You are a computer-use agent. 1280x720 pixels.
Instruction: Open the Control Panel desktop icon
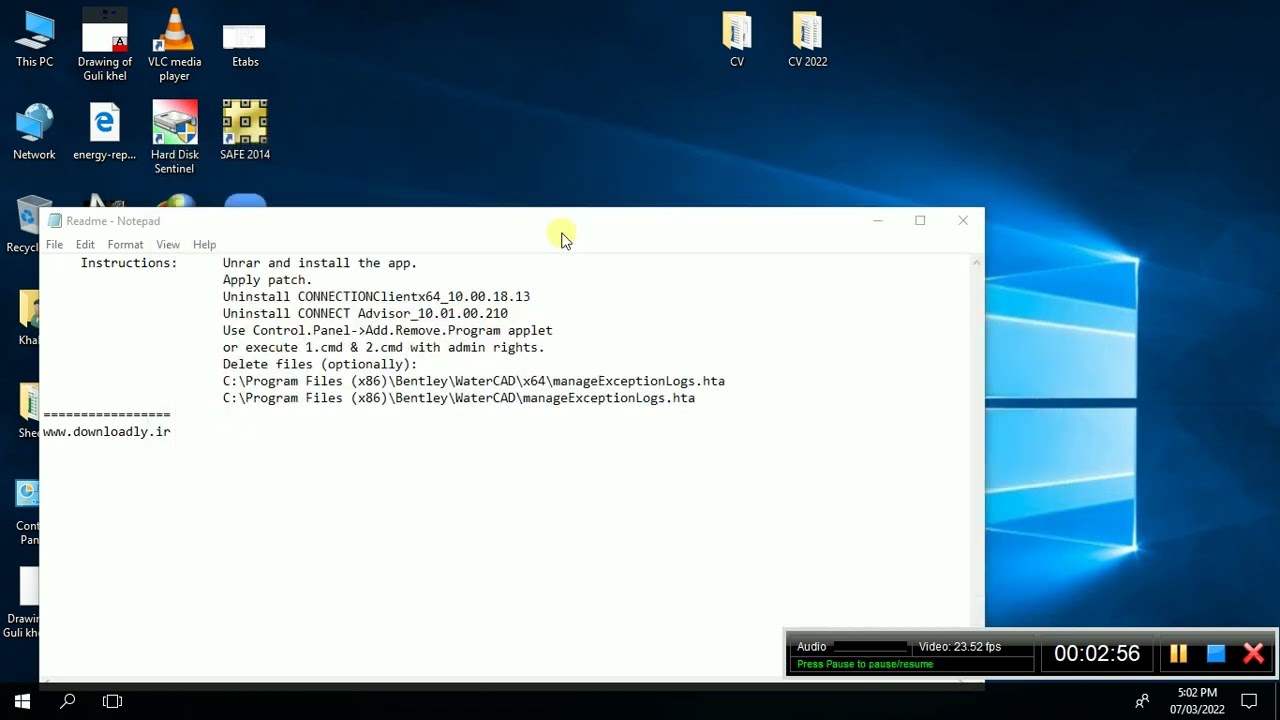(x=27, y=512)
